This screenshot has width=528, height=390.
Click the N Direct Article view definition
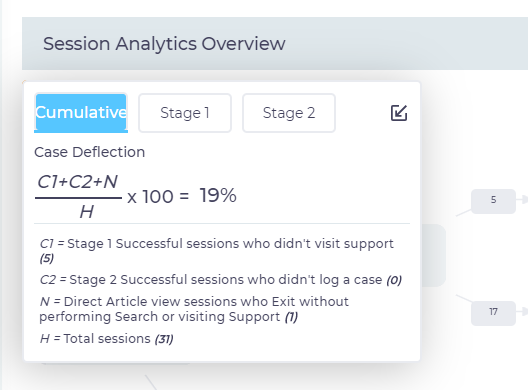click(194, 309)
